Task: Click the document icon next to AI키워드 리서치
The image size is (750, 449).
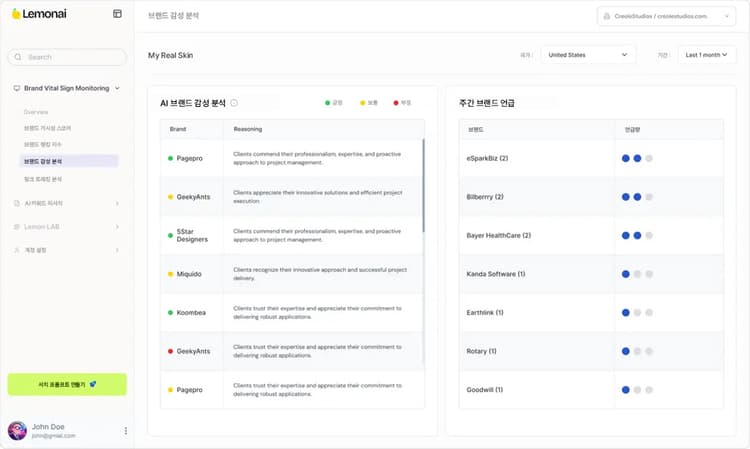Action: pos(16,203)
